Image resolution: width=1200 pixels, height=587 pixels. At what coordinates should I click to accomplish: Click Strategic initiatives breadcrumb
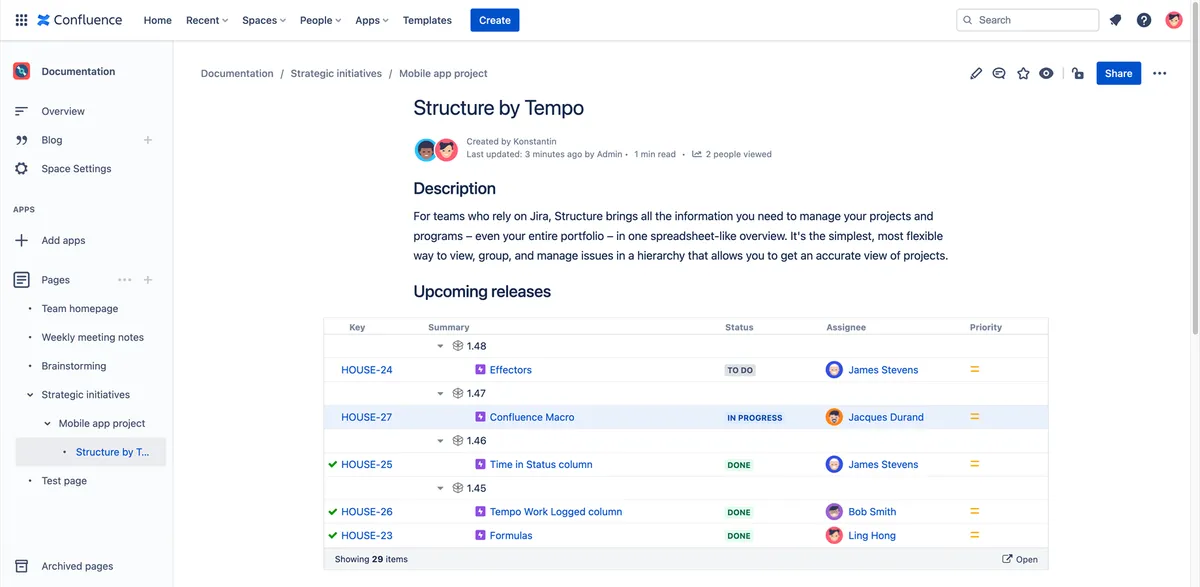point(336,73)
